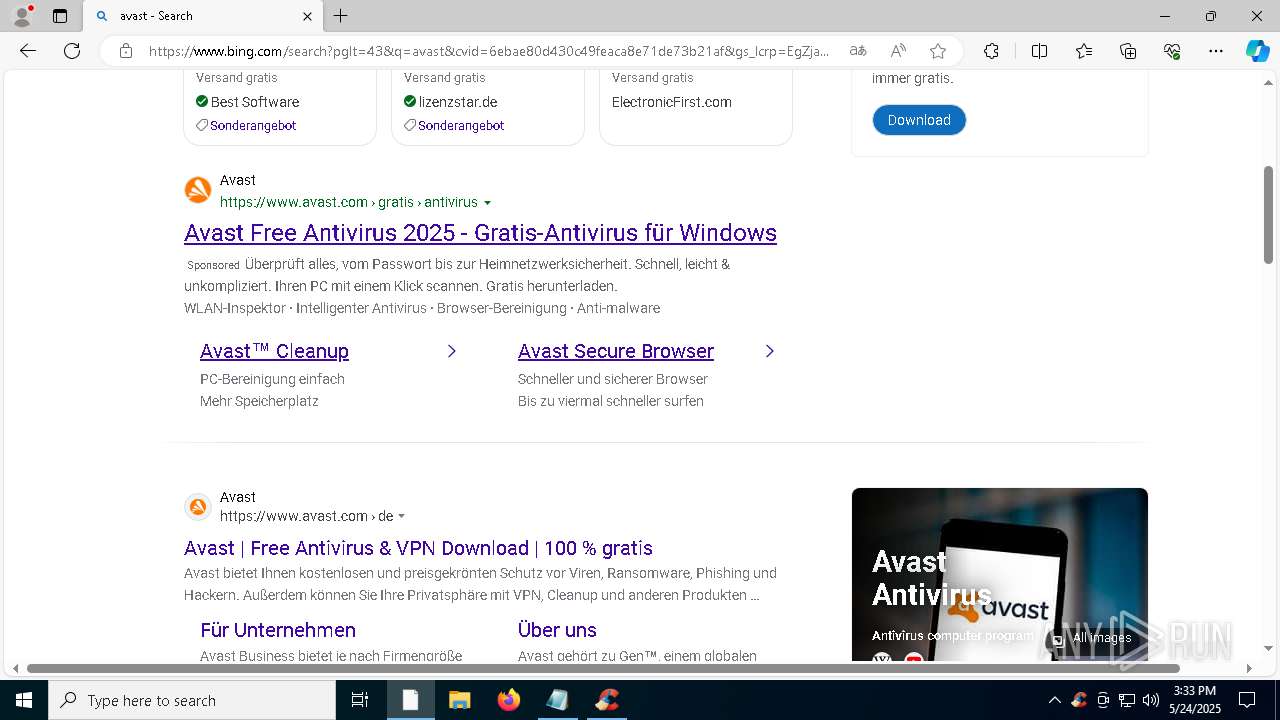Open the browser profile icon
1280x720 pixels.
point(21,15)
